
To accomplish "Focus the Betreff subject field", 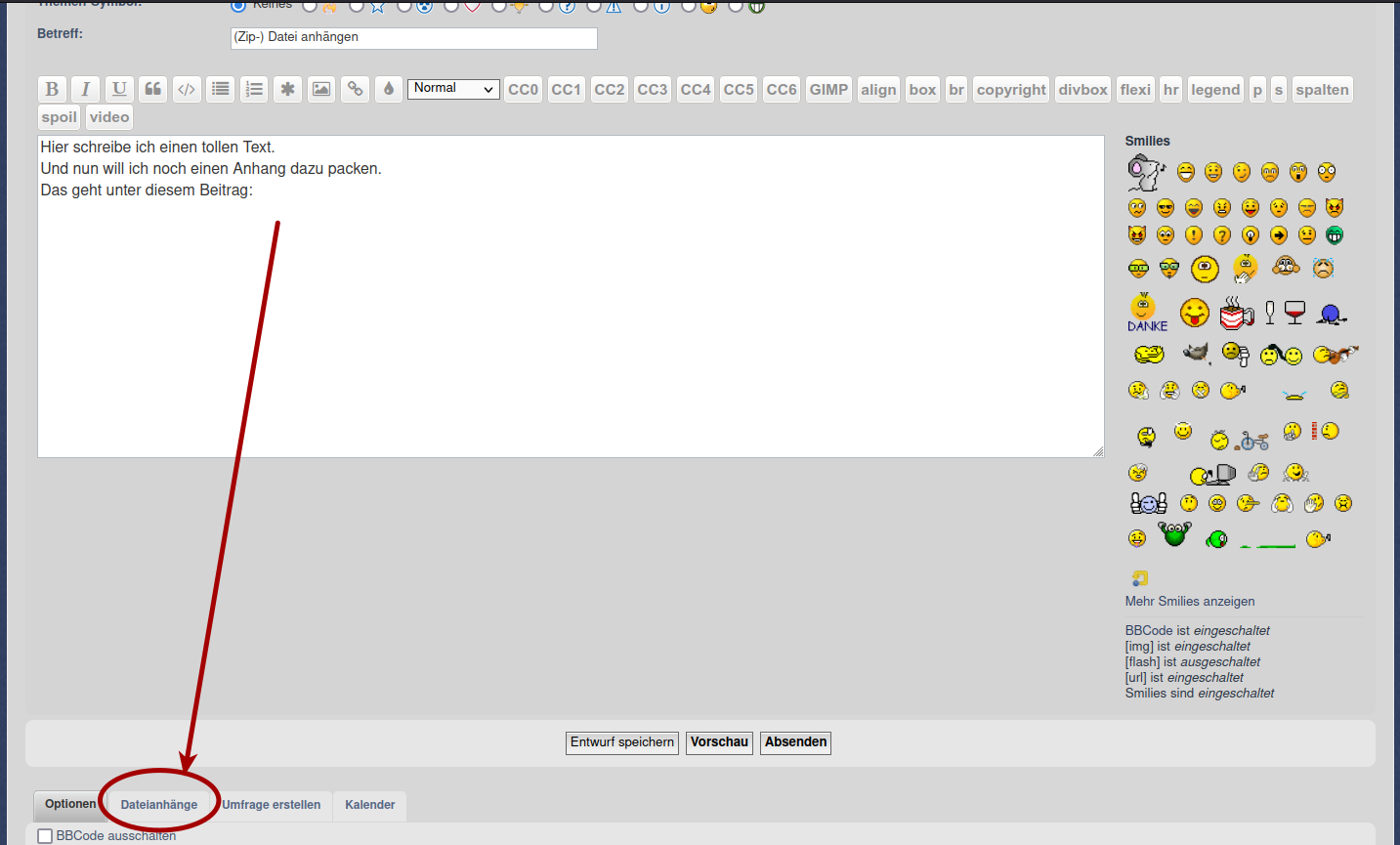I will point(414,38).
